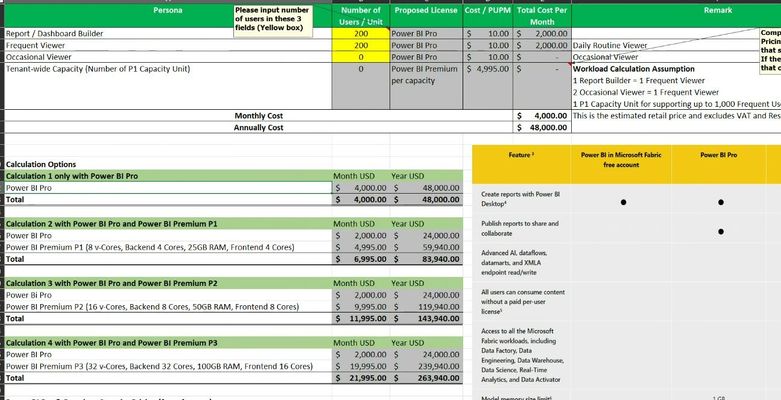Click the 'Annually Cost' label
This screenshot has width=781, height=400.
(259, 128)
